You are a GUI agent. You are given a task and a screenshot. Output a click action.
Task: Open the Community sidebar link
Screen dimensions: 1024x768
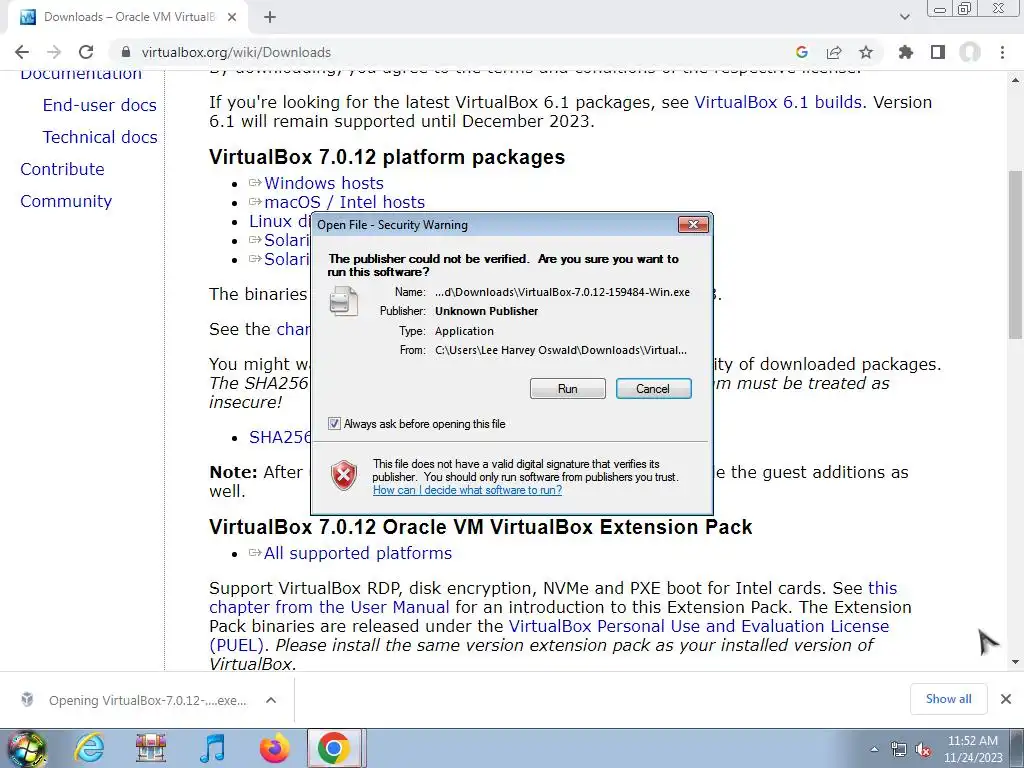tap(66, 201)
